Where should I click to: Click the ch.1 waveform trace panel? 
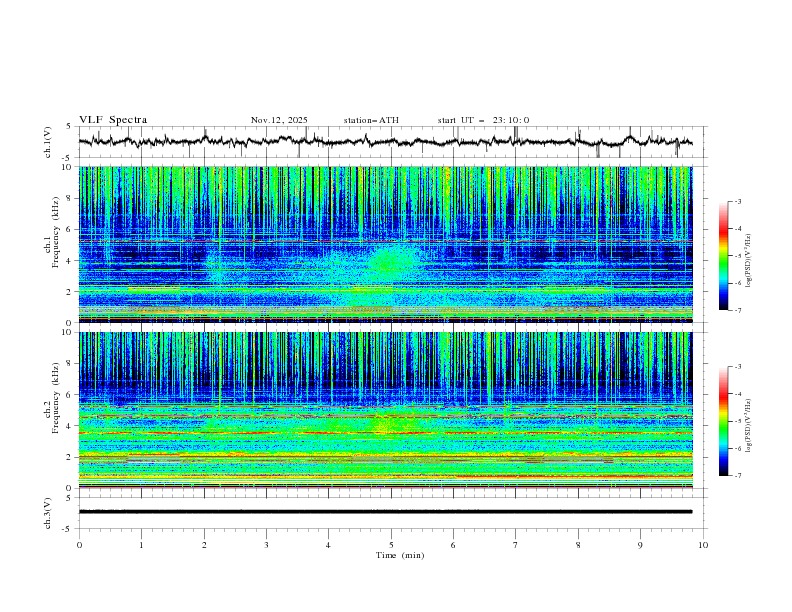(391, 142)
